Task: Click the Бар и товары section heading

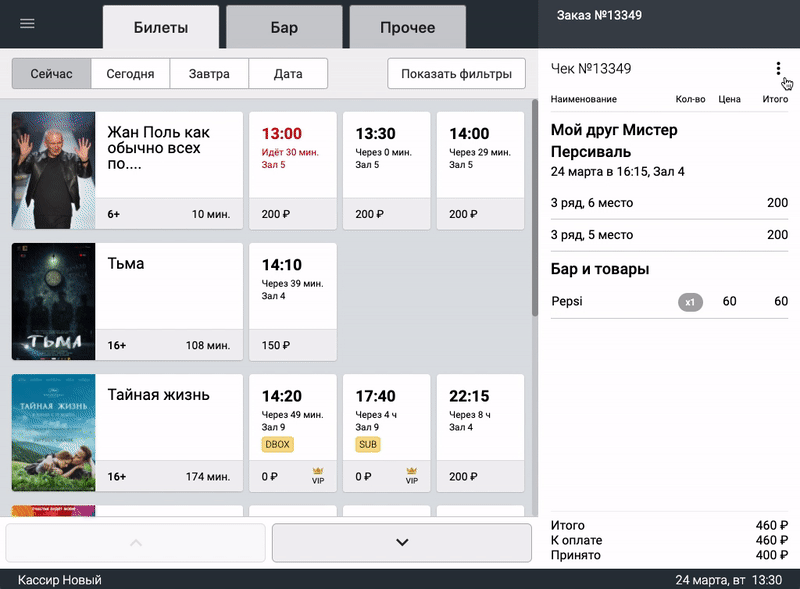Action: [x=600, y=269]
